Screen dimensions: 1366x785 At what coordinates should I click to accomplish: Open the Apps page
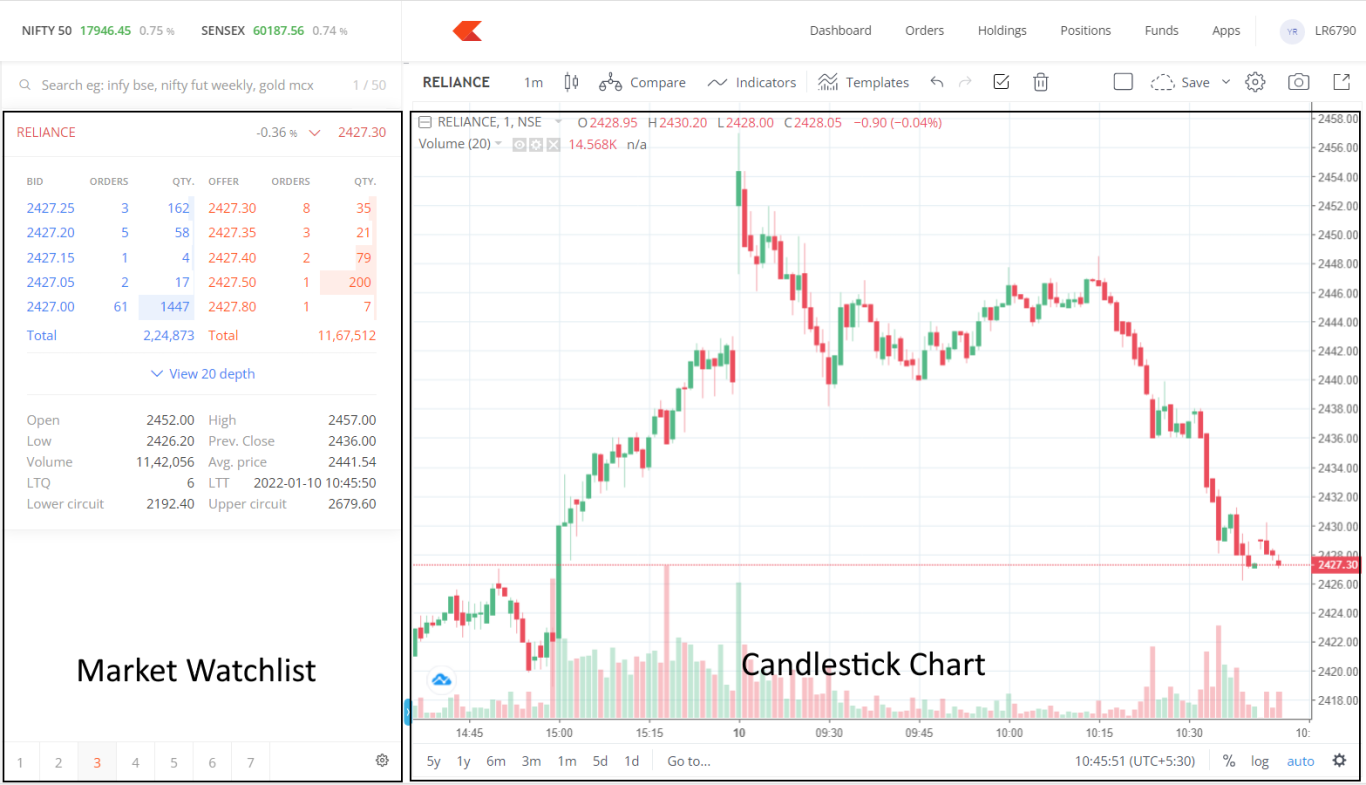pos(1226,31)
